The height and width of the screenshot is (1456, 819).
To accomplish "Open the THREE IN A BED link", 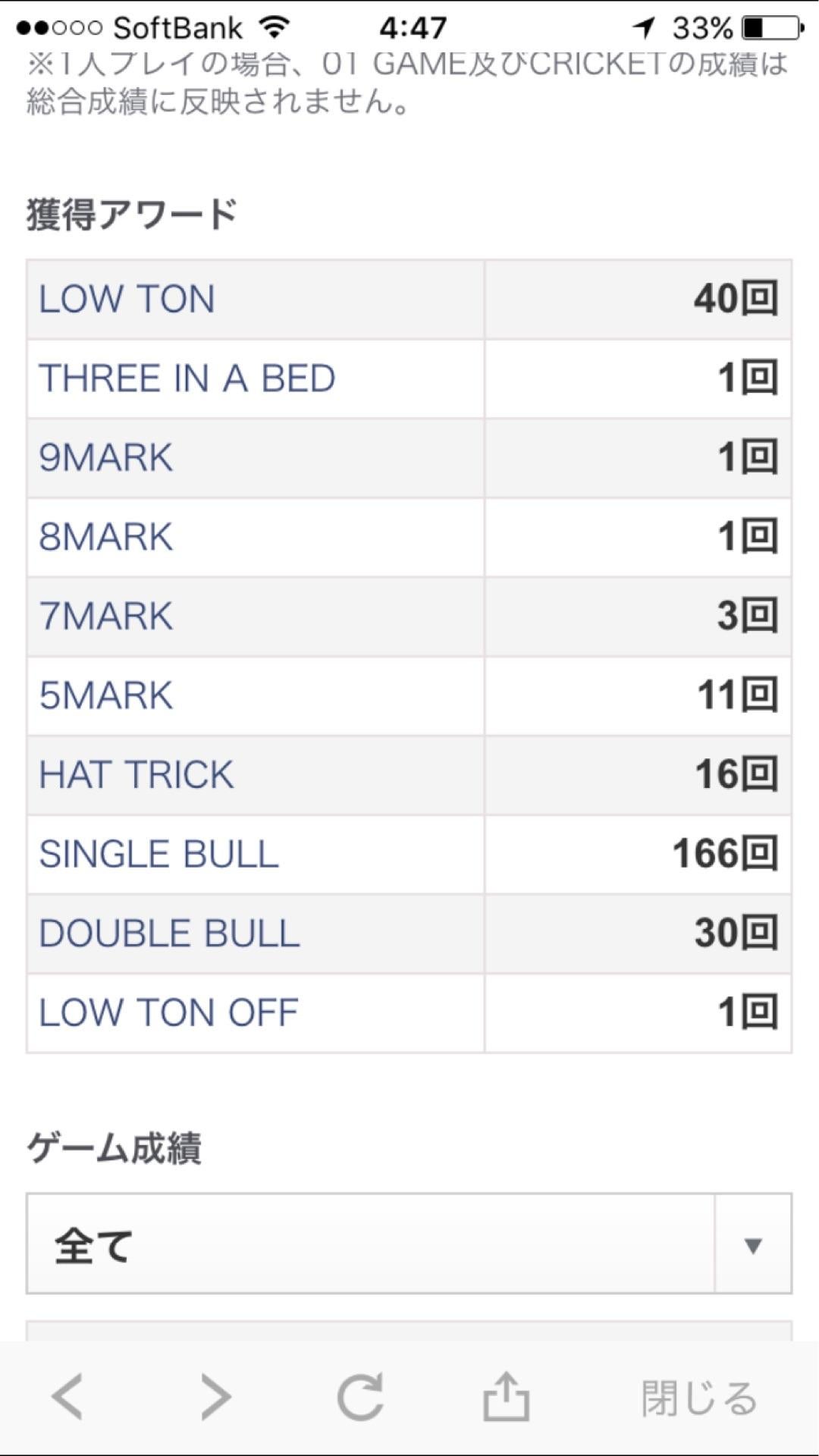I will (x=187, y=378).
